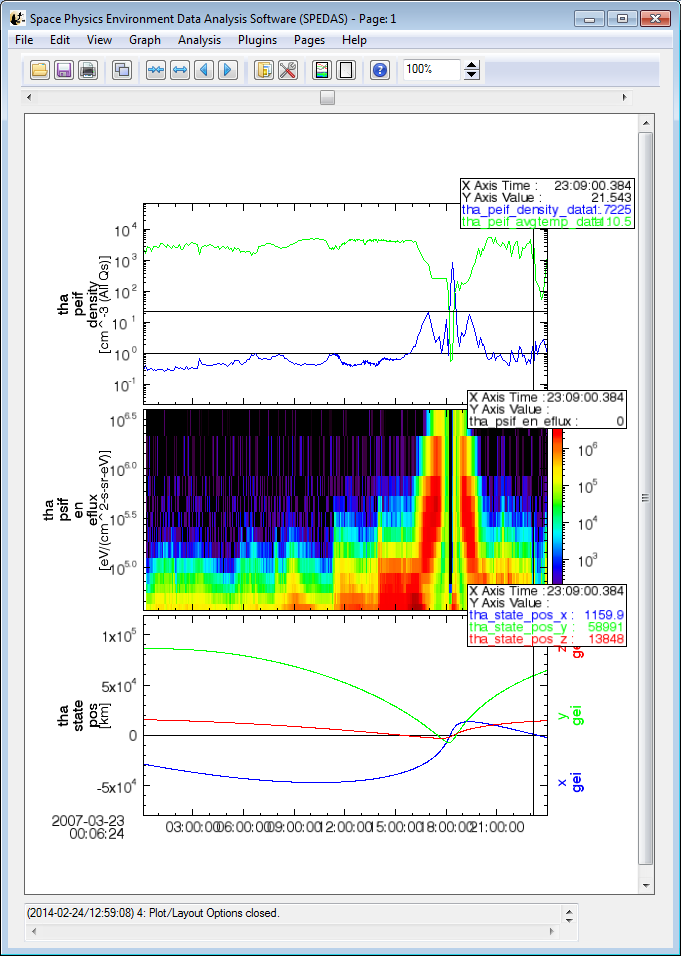This screenshot has height=956, width=681.
Task: Click the shift right arrow icon
Action: point(228,70)
